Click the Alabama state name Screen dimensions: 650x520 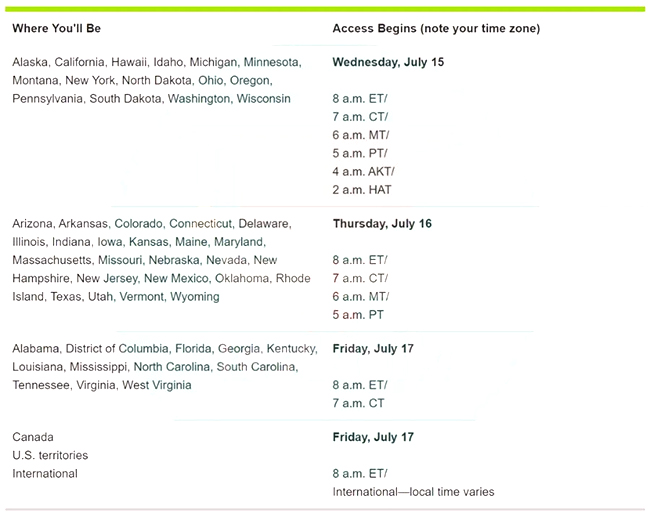coord(35,349)
